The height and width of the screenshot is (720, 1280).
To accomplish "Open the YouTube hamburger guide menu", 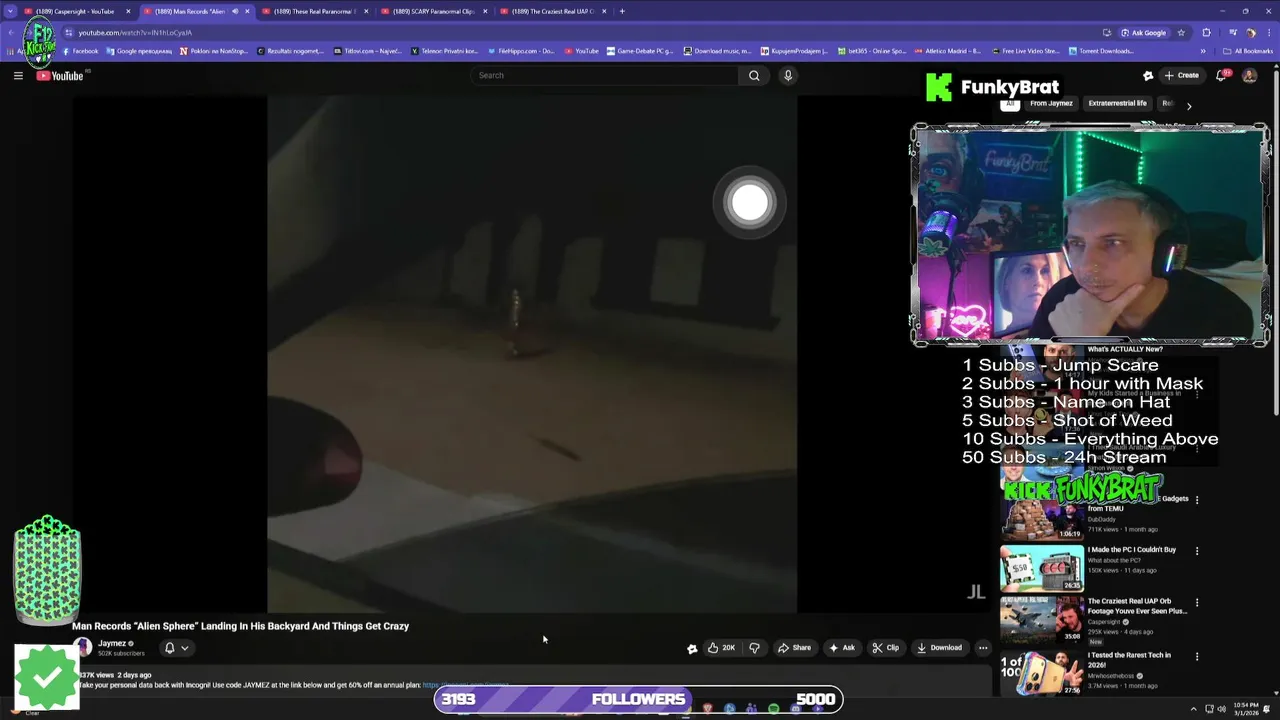I will (18, 76).
